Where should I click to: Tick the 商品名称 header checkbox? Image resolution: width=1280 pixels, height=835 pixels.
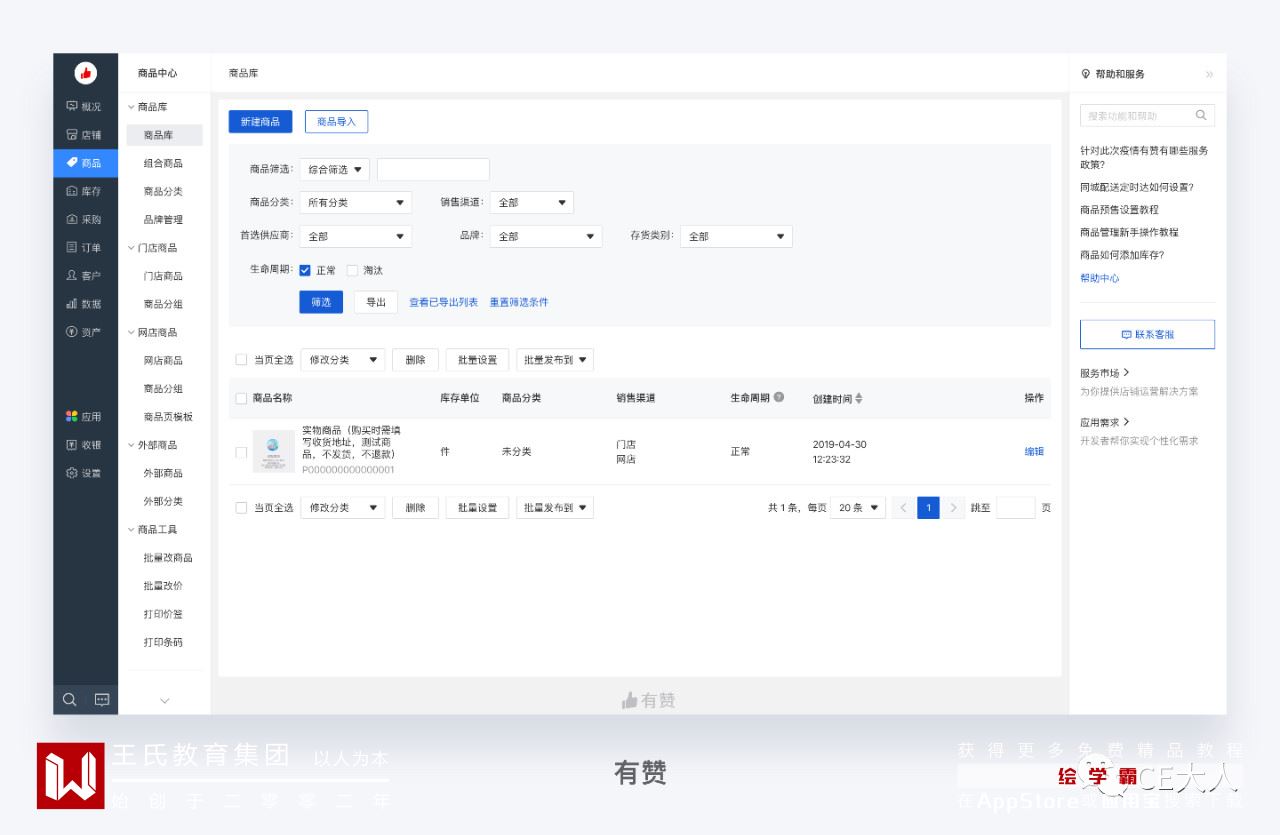click(240, 398)
